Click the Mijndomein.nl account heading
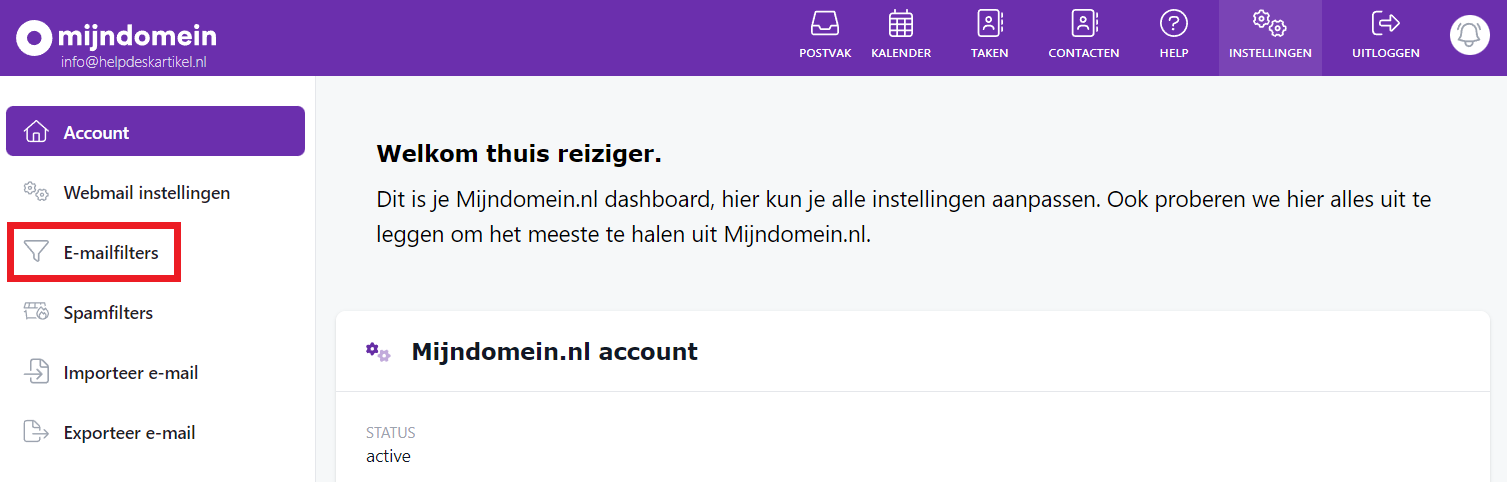Screen dimensions: 1507x482 point(554,352)
